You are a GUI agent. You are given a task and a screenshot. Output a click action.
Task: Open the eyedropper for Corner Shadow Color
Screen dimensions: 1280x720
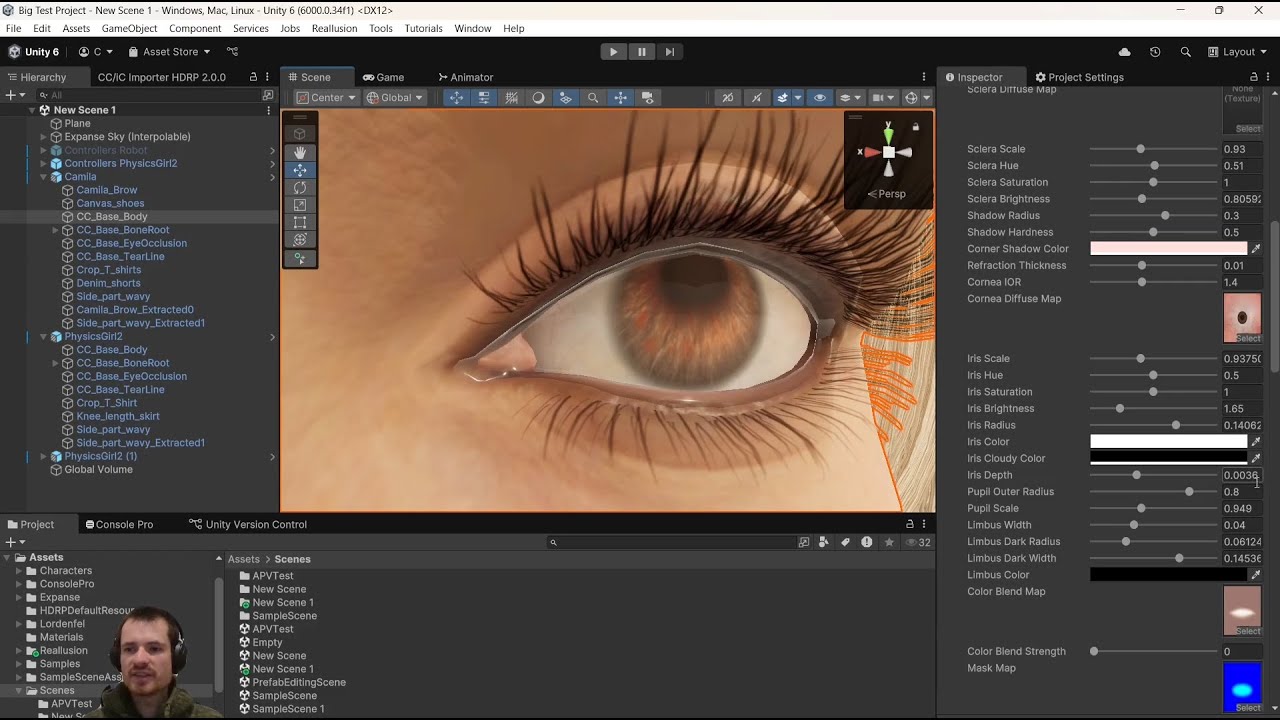coord(1256,249)
